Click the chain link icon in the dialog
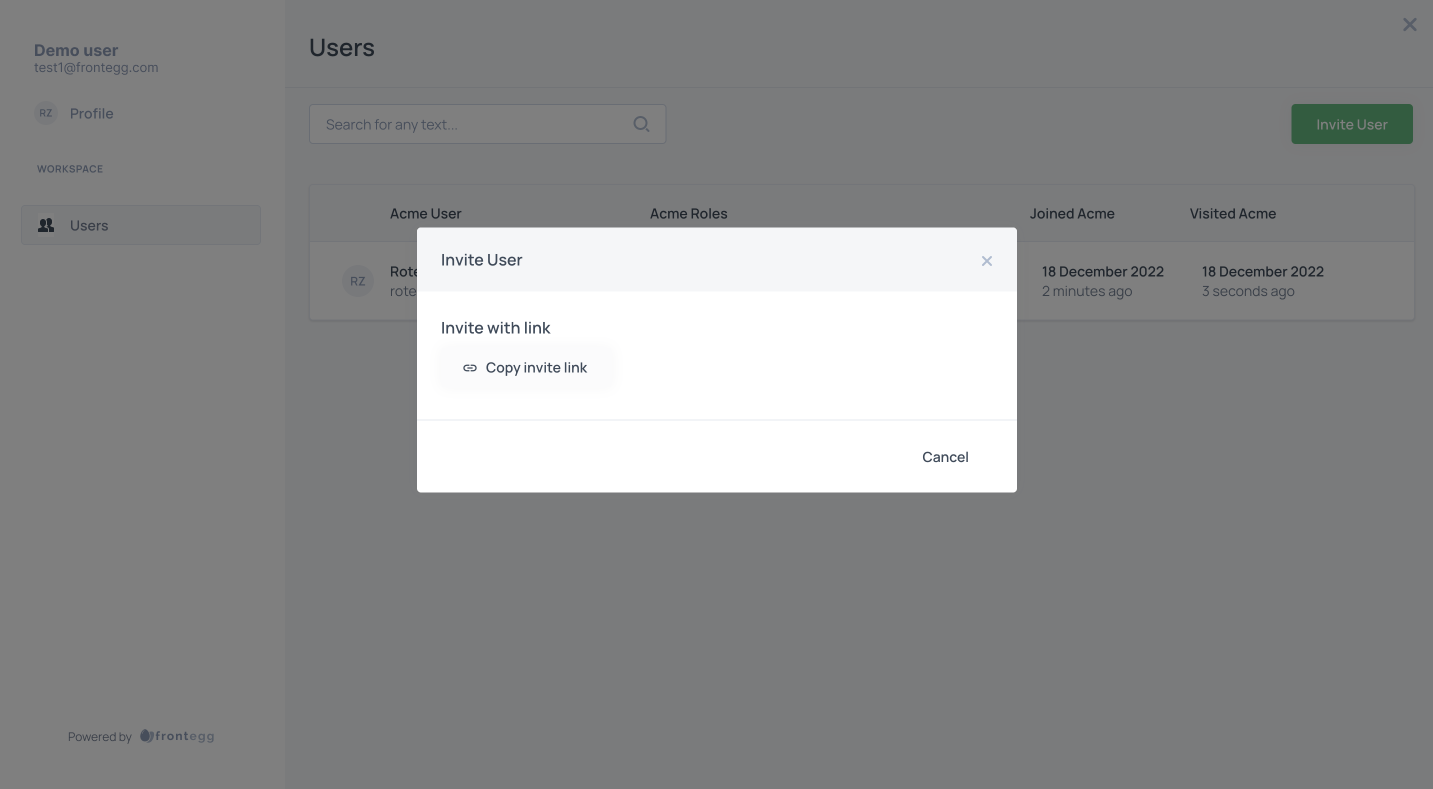1433x789 pixels. (470, 368)
